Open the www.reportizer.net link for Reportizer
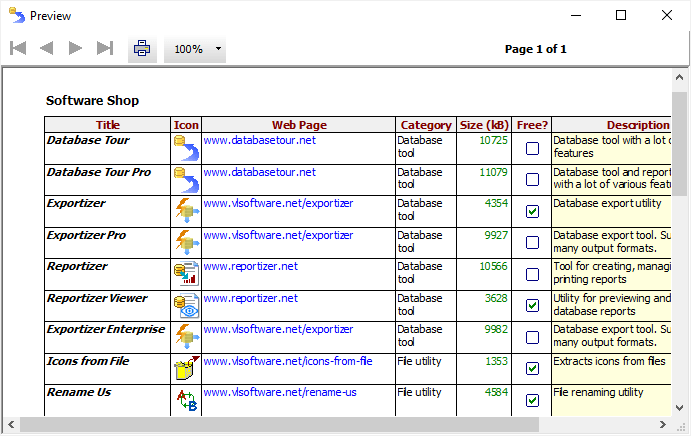Image resolution: width=691 pixels, height=436 pixels. coord(250,266)
